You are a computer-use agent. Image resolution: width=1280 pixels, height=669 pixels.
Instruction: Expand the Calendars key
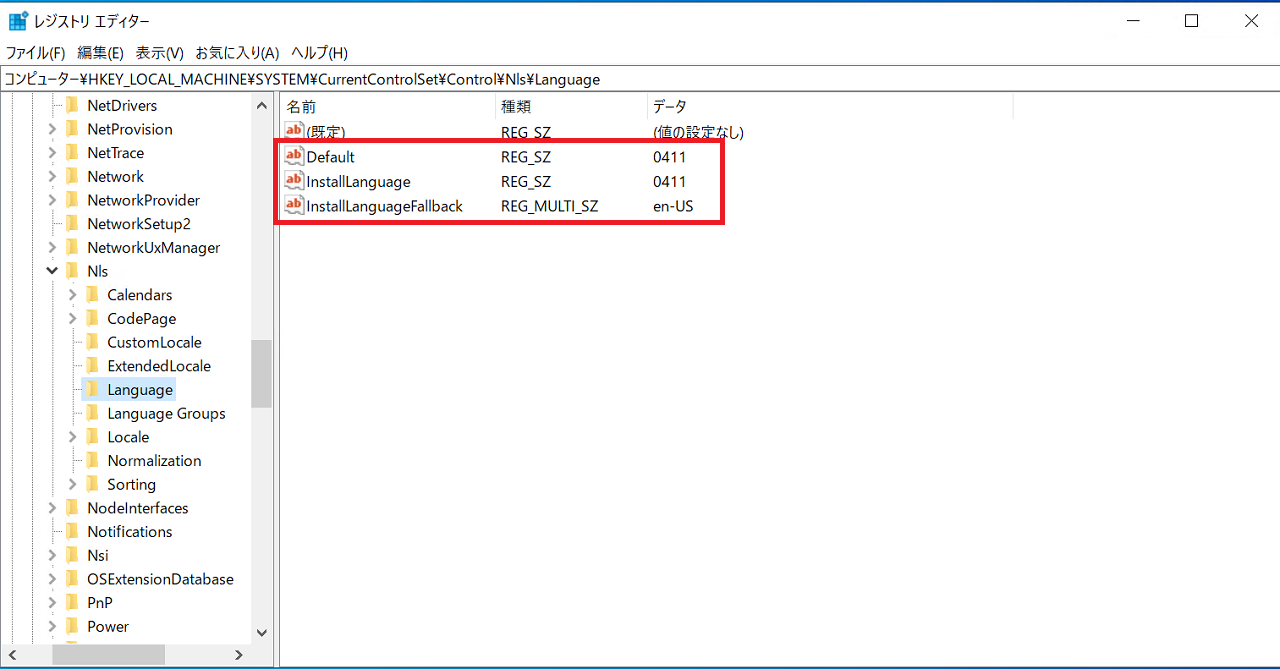pyautogui.click(x=72, y=295)
